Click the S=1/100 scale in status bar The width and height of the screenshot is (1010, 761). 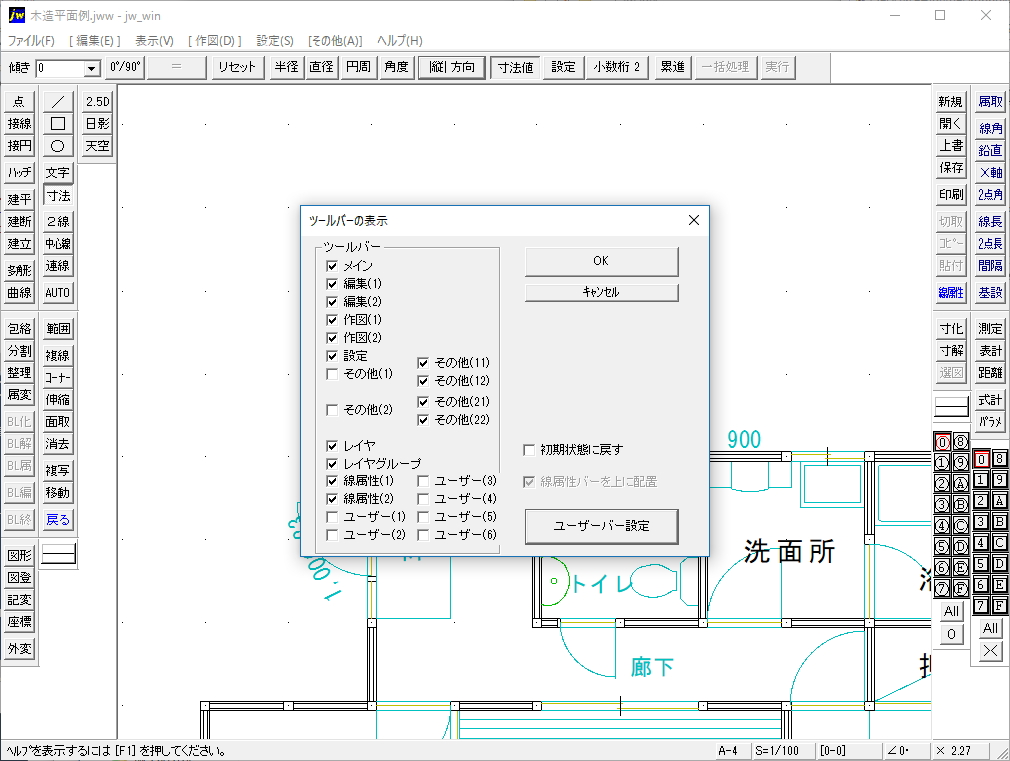(x=777, y=751)
